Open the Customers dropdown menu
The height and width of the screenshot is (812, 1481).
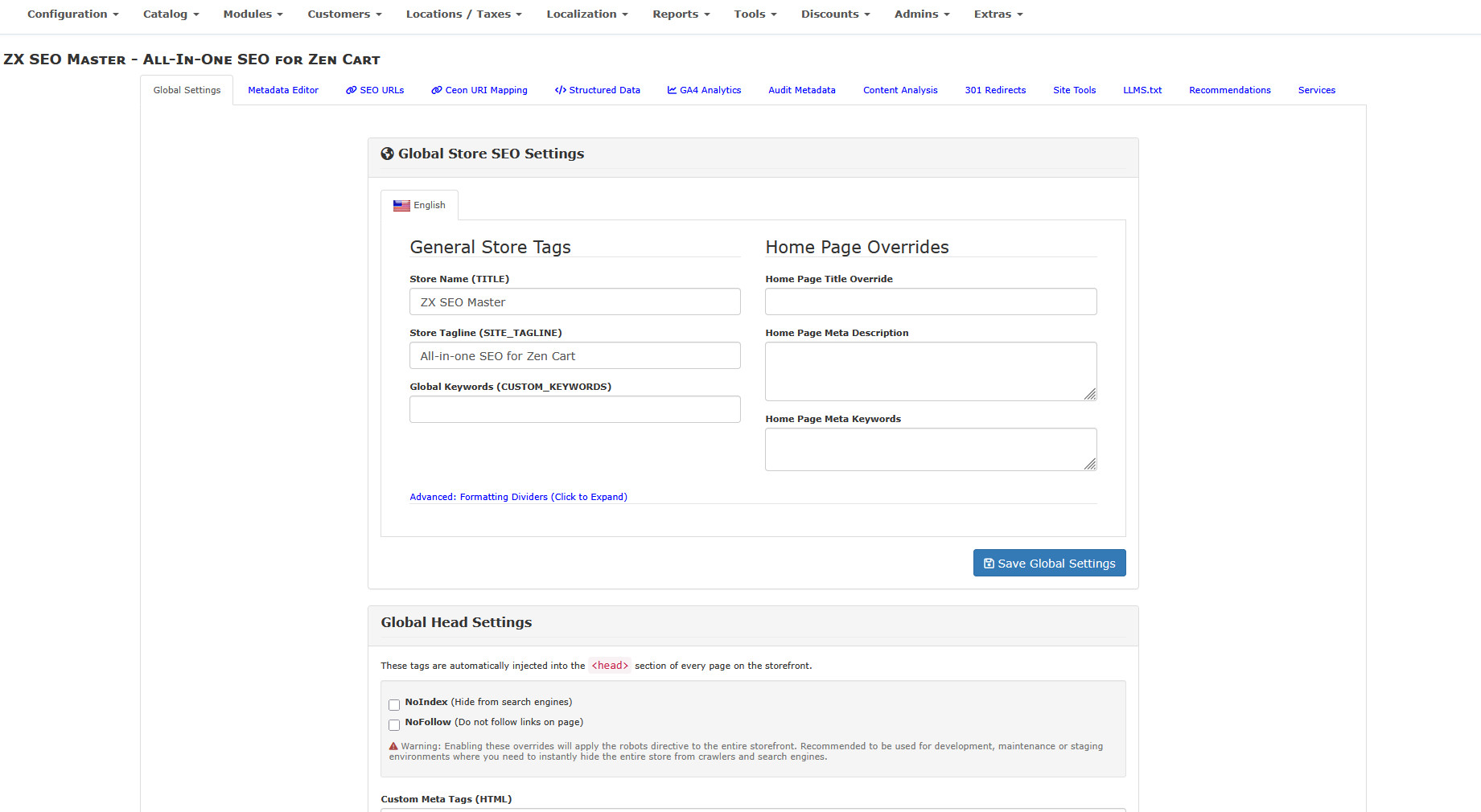pyautogui.click(x=345, y=14)
